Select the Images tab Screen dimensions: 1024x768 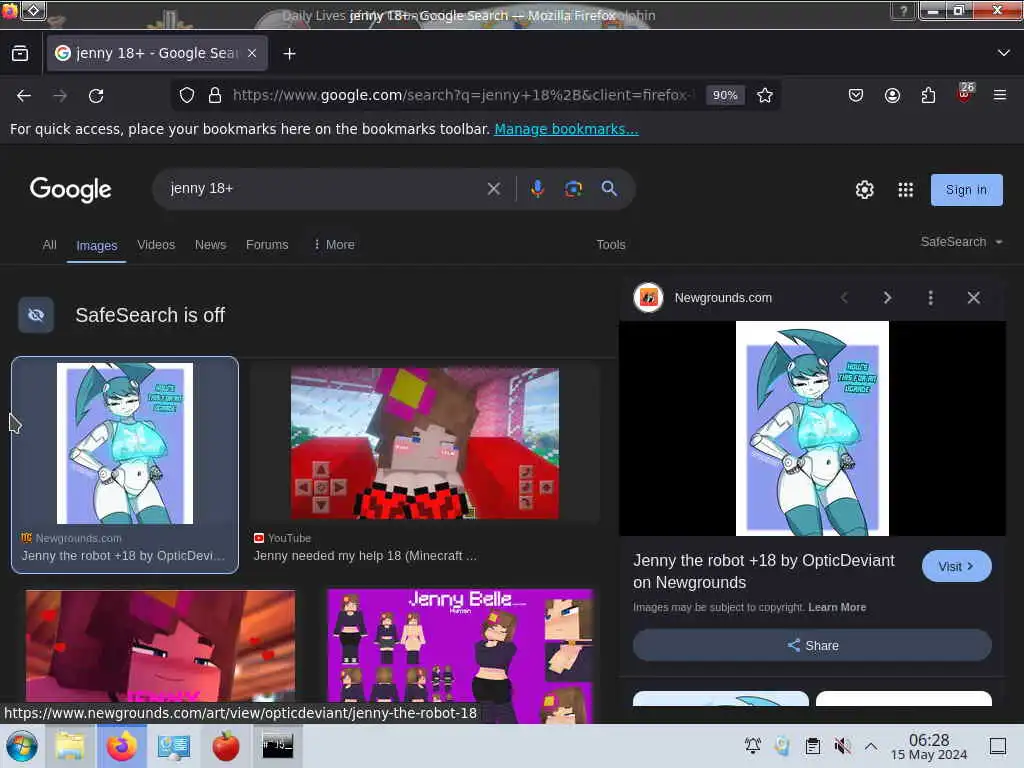click(97, 246)
